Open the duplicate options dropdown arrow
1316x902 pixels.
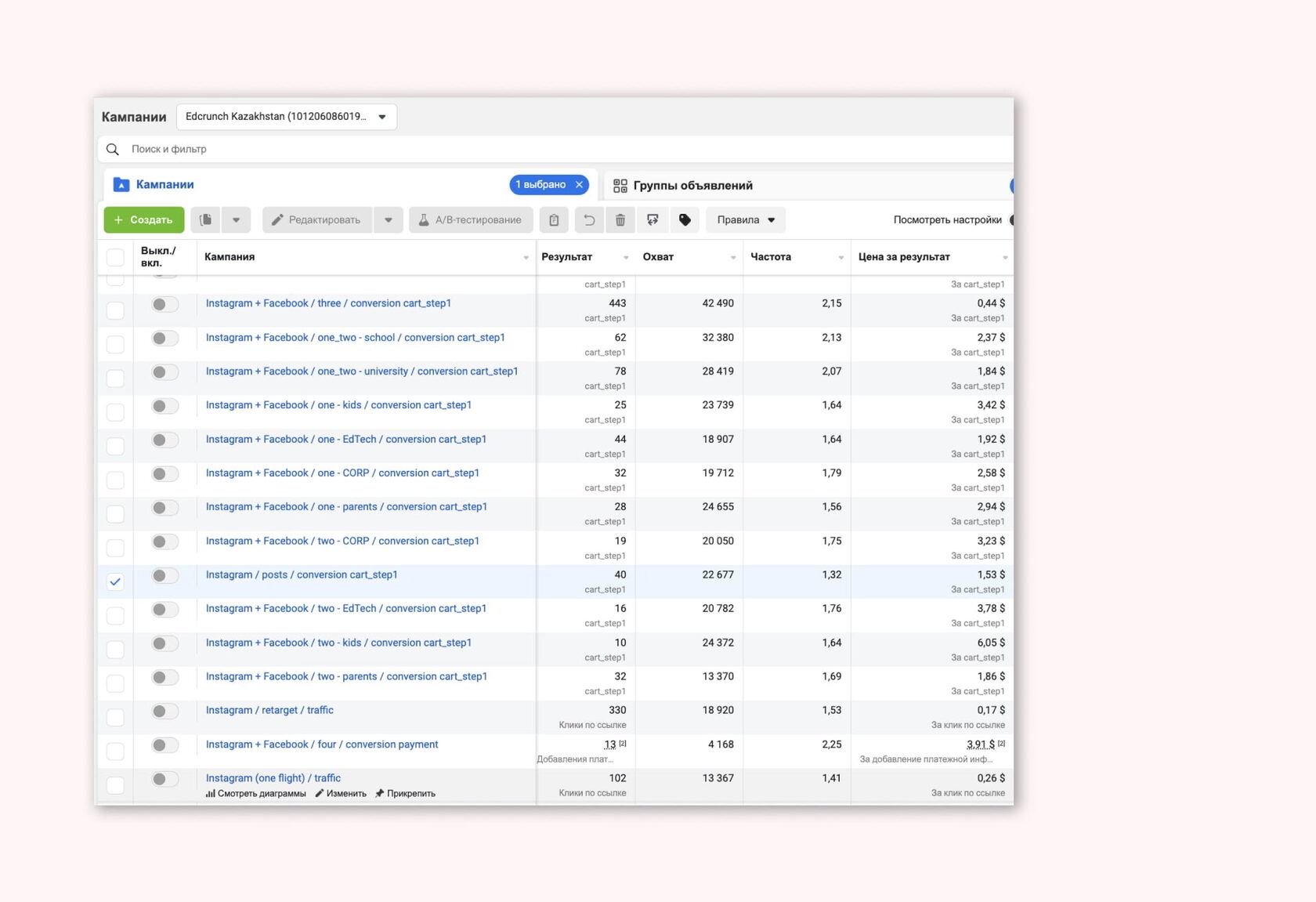click(236, 220)
